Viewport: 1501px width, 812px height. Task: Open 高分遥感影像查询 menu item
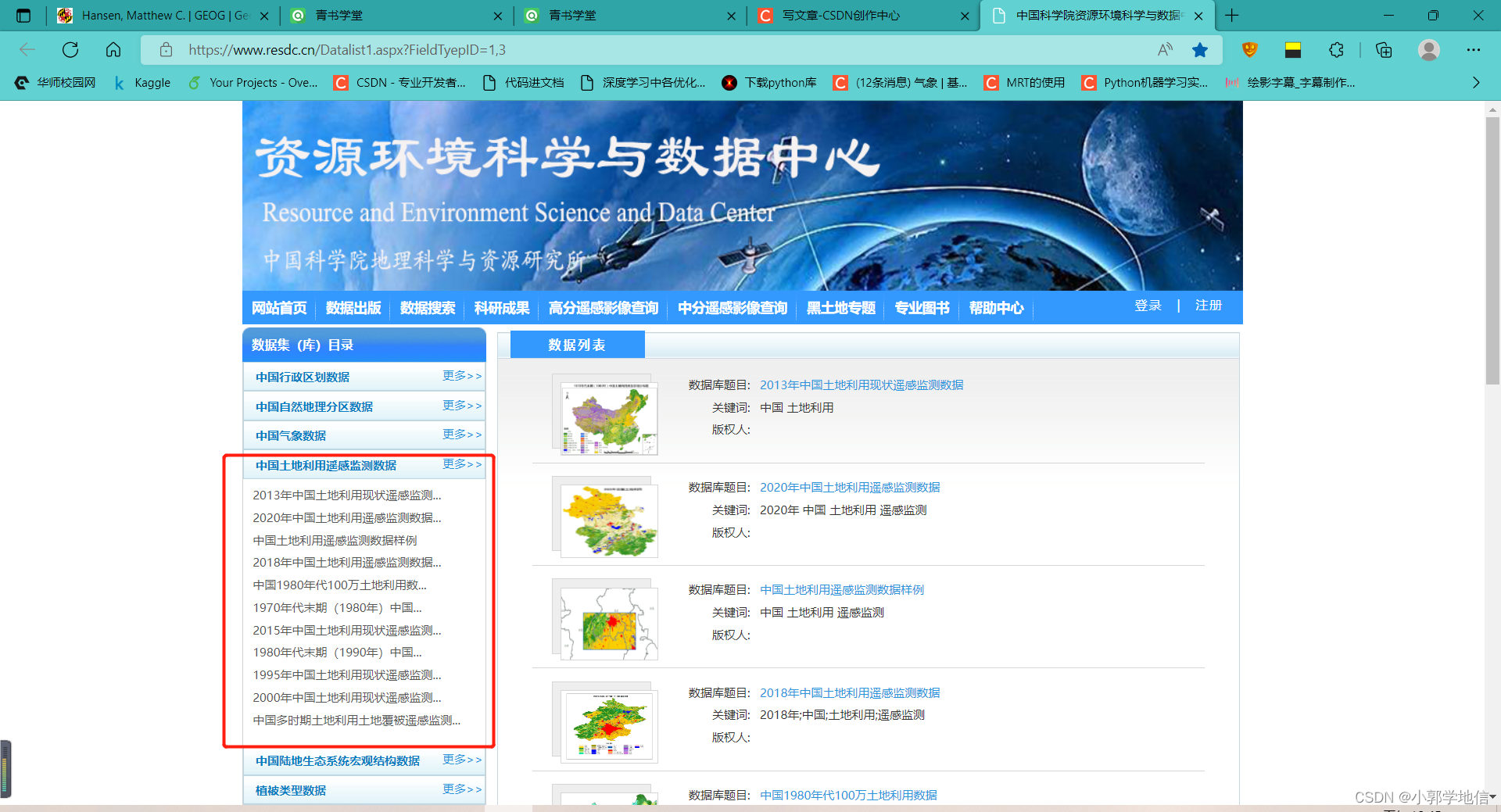coord(604,308)
